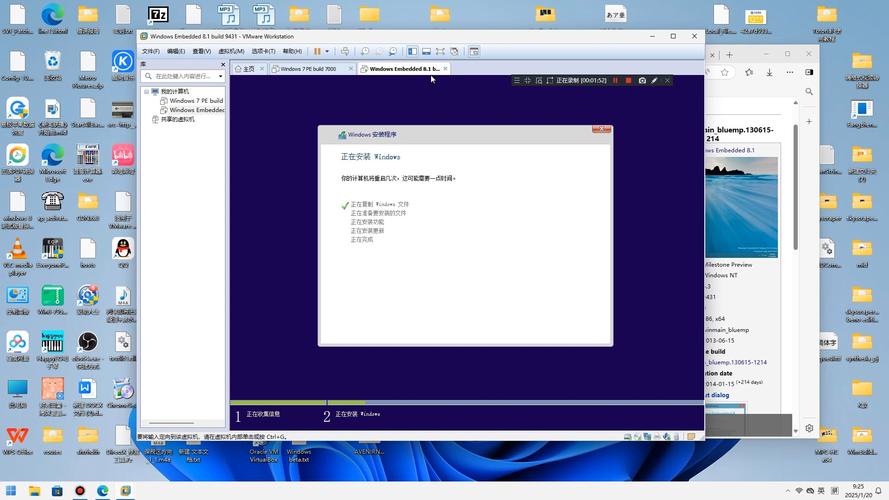Click the pen annotation icon in recording bar
The width and height of the screenshot is (889, 500).
point(655,80)
